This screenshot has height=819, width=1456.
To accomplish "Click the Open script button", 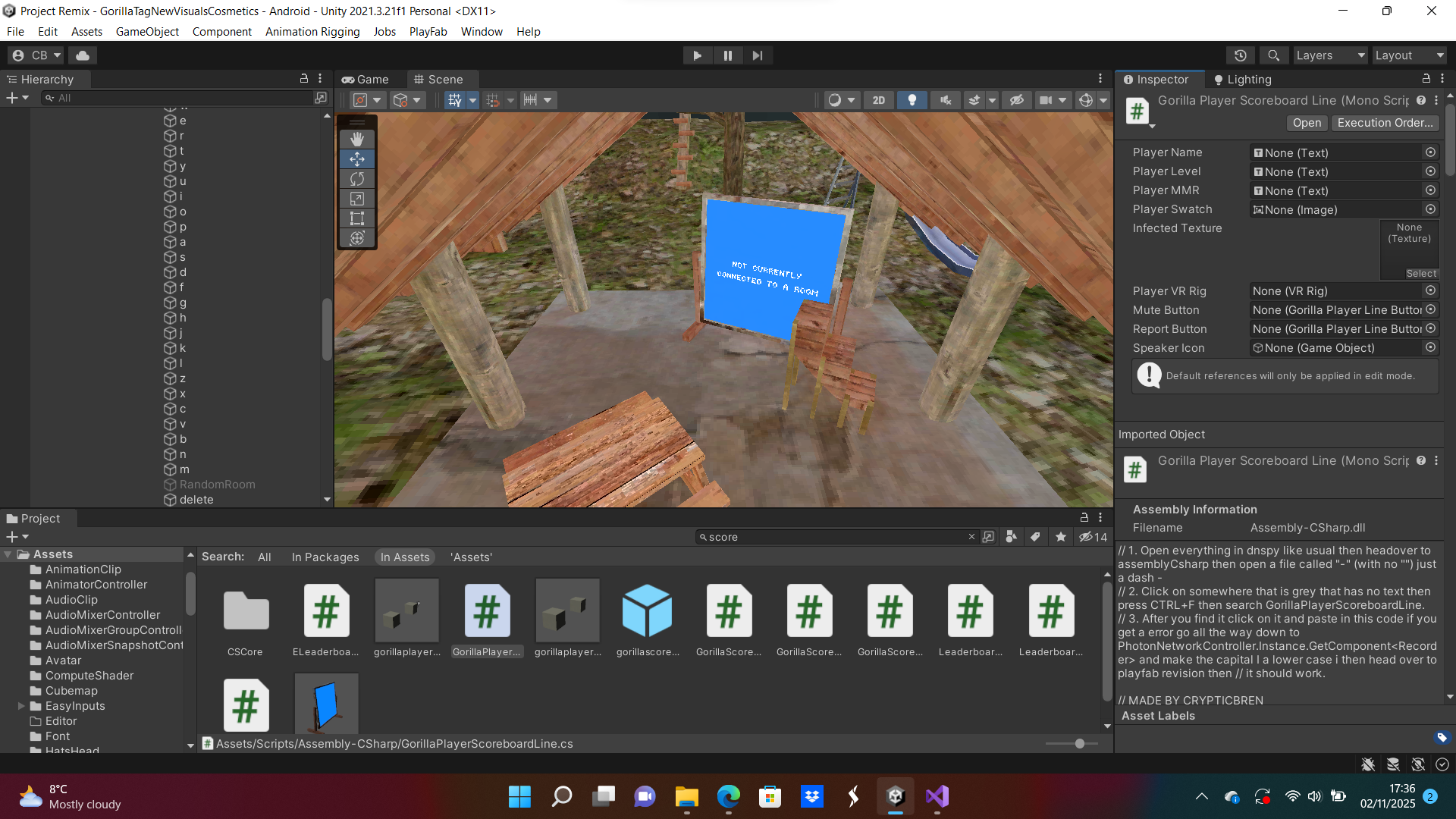I will [1306, 123].
